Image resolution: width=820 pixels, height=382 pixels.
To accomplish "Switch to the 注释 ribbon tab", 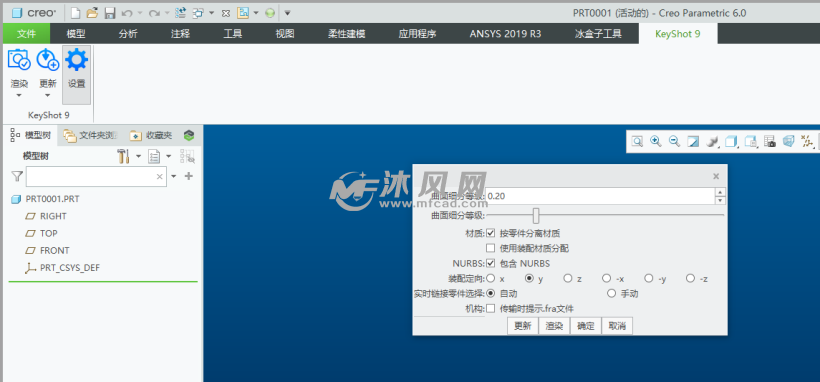I will (180, 34).
